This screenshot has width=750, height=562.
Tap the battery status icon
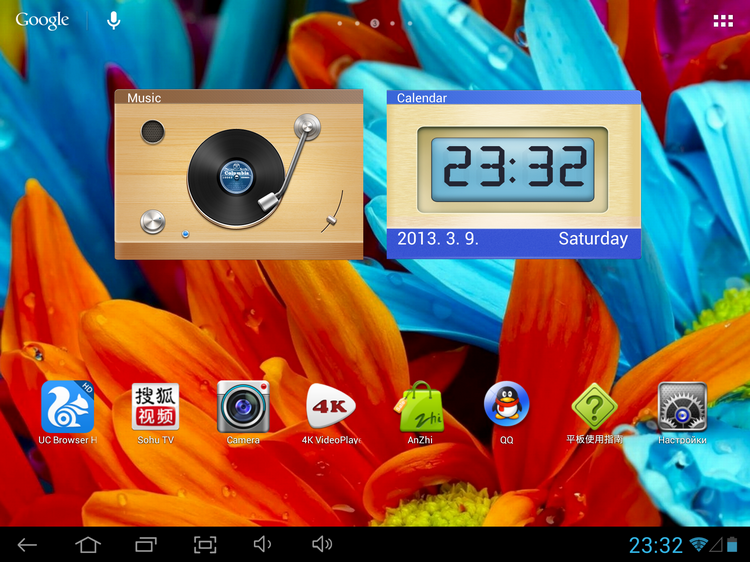pos(732,544)
